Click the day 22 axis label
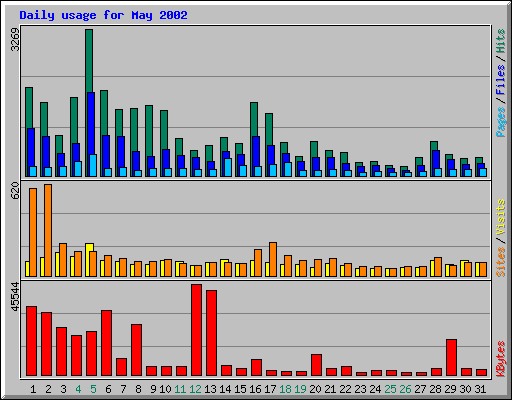This screenshot has height=400, width=512. point(345,389)
